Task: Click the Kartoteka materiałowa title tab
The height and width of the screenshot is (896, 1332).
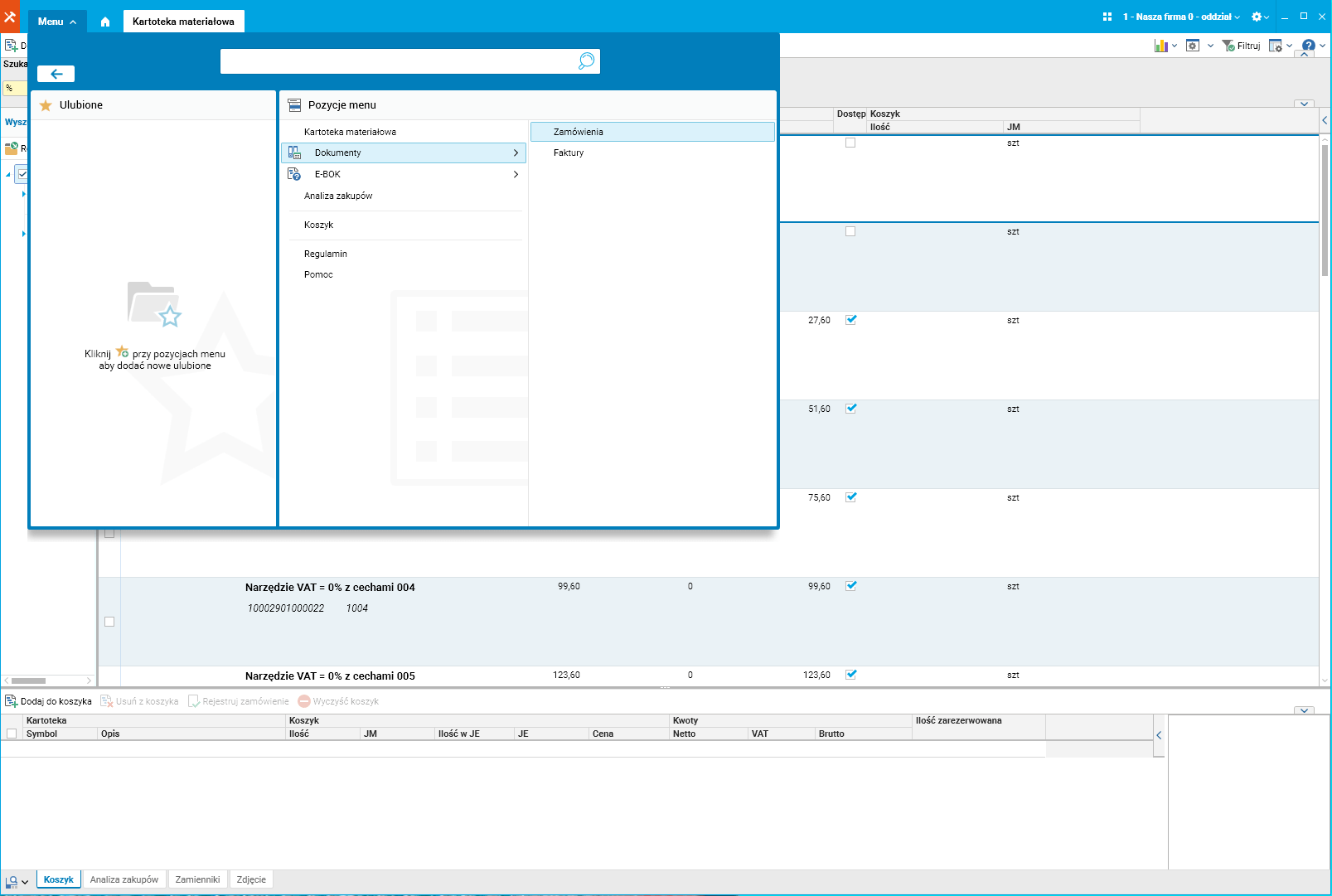Action: tap(183, 22)
